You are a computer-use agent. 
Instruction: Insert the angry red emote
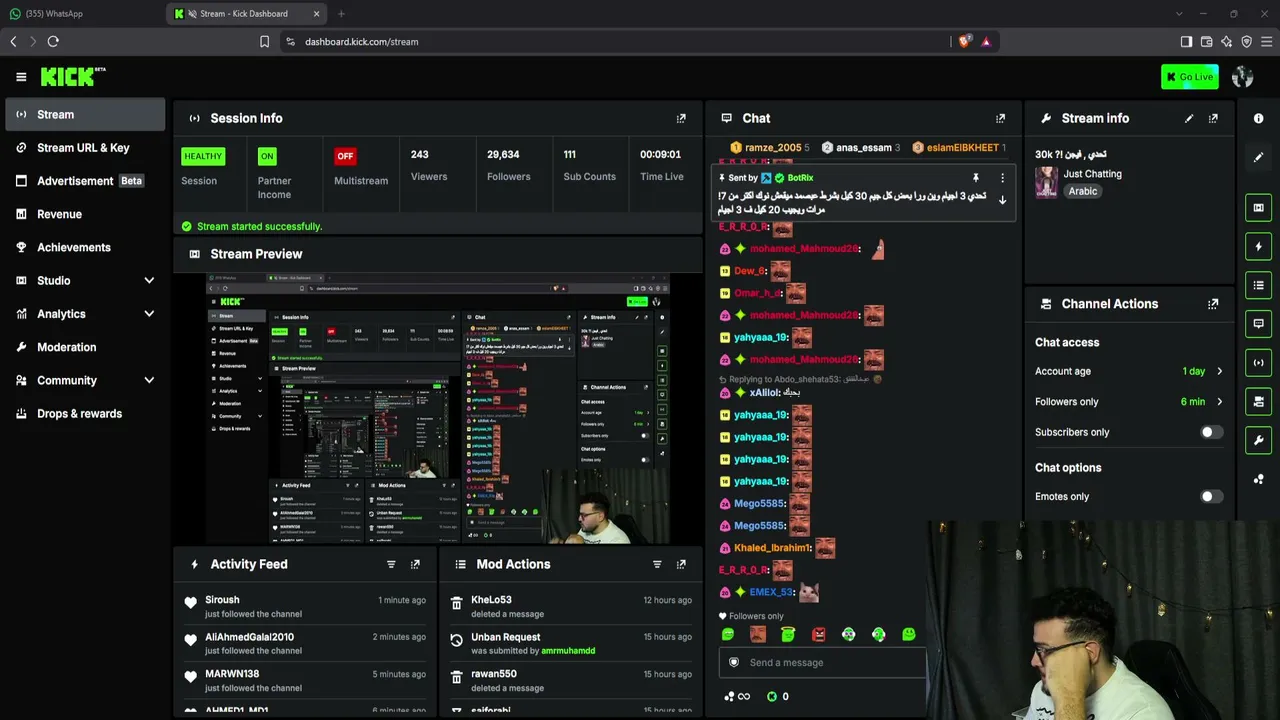[x=818, y=634]
